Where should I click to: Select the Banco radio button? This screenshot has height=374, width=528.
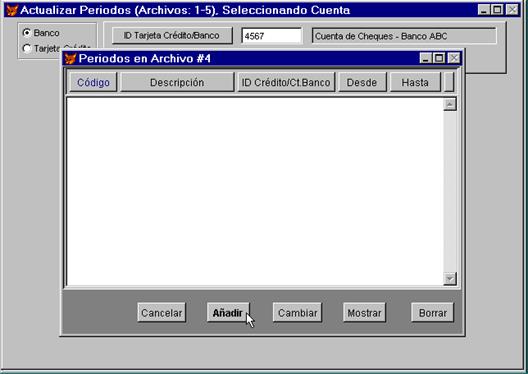click(41, 33)
